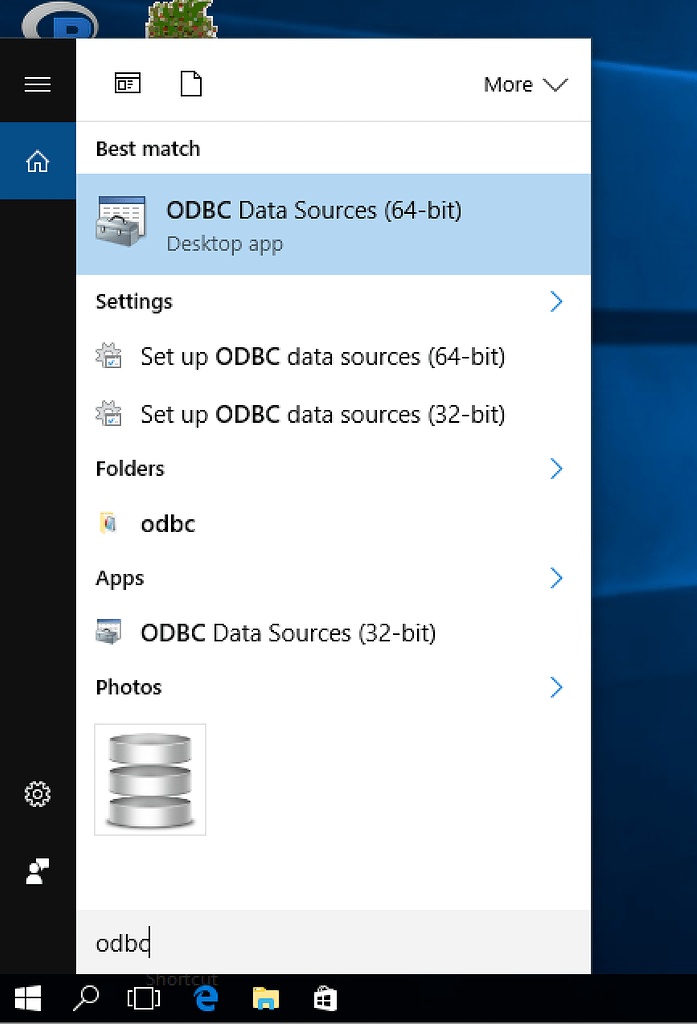Launch Microsoft Edge from the taskbar
697x1024 pixels.
pyautogui.click(x=205, y=998)
